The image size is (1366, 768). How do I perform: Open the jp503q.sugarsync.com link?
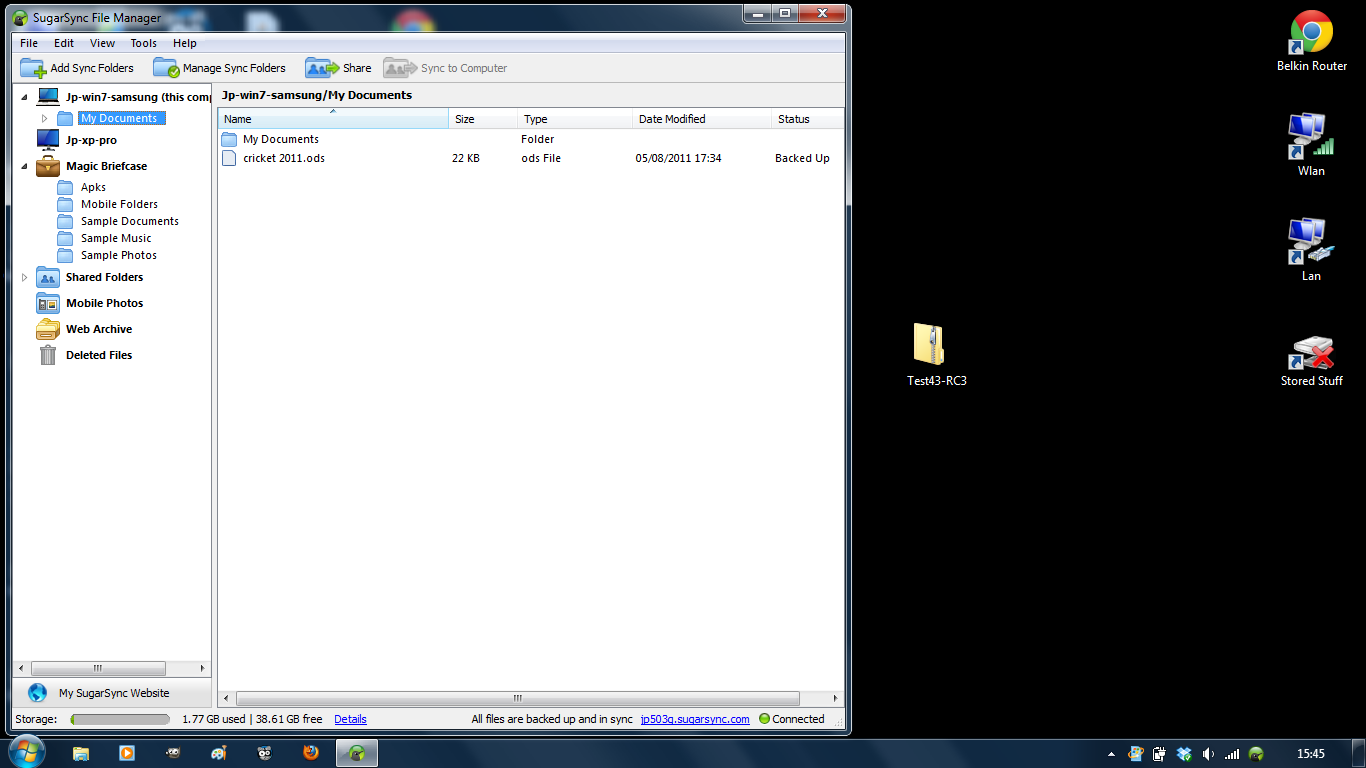695,719
